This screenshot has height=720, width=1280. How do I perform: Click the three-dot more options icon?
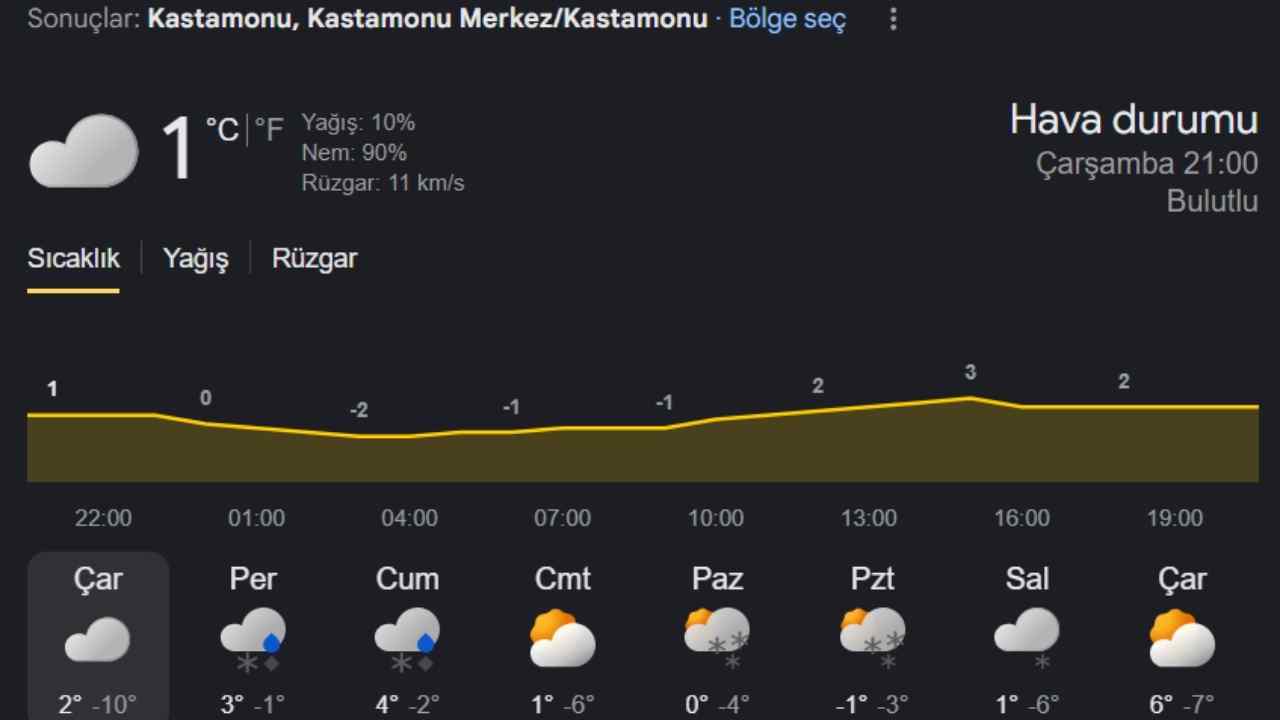[893, 20]
